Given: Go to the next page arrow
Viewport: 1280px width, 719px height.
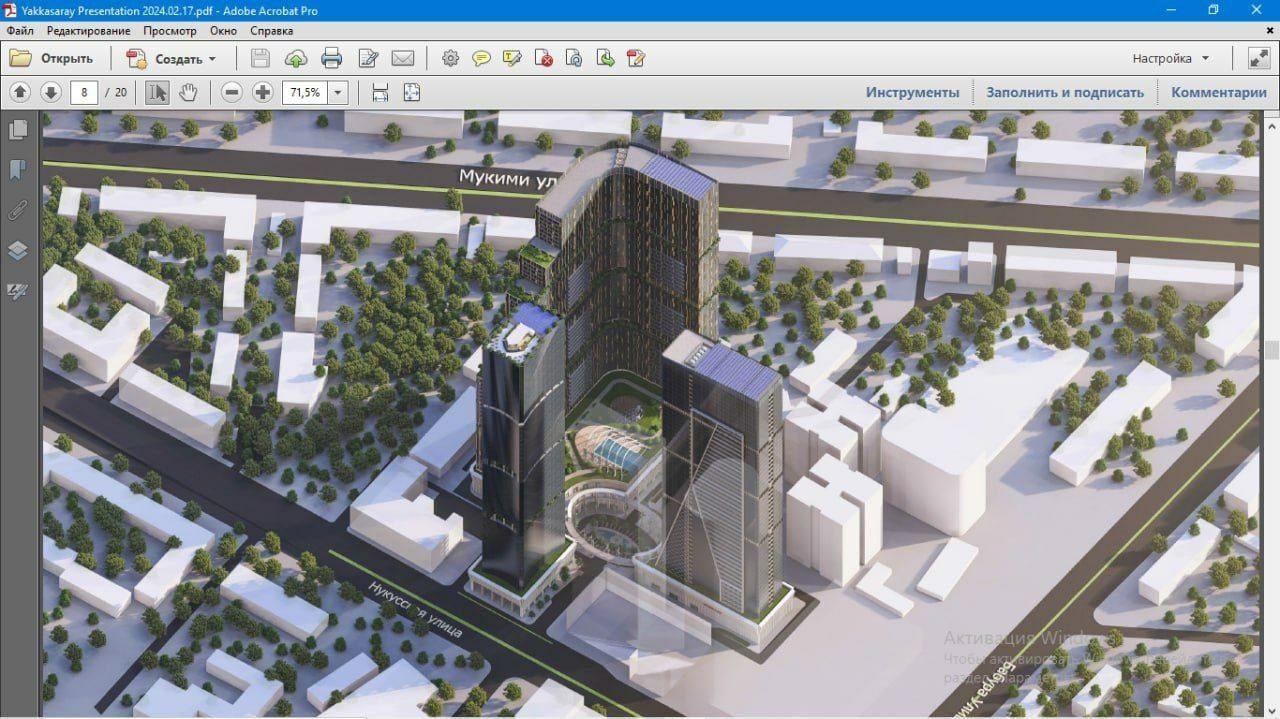Looking at the screenshot, I should pyautogui.click(x=51, y=93).
